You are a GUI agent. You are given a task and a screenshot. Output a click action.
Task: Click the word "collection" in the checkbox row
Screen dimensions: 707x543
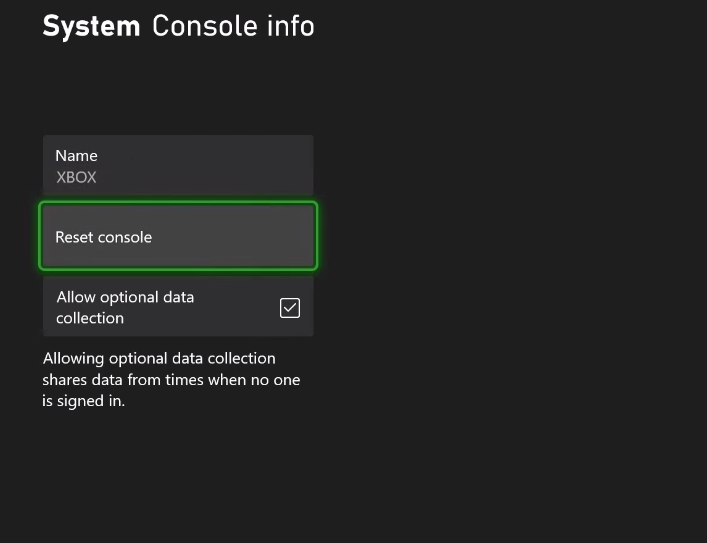tap(90, 318)
